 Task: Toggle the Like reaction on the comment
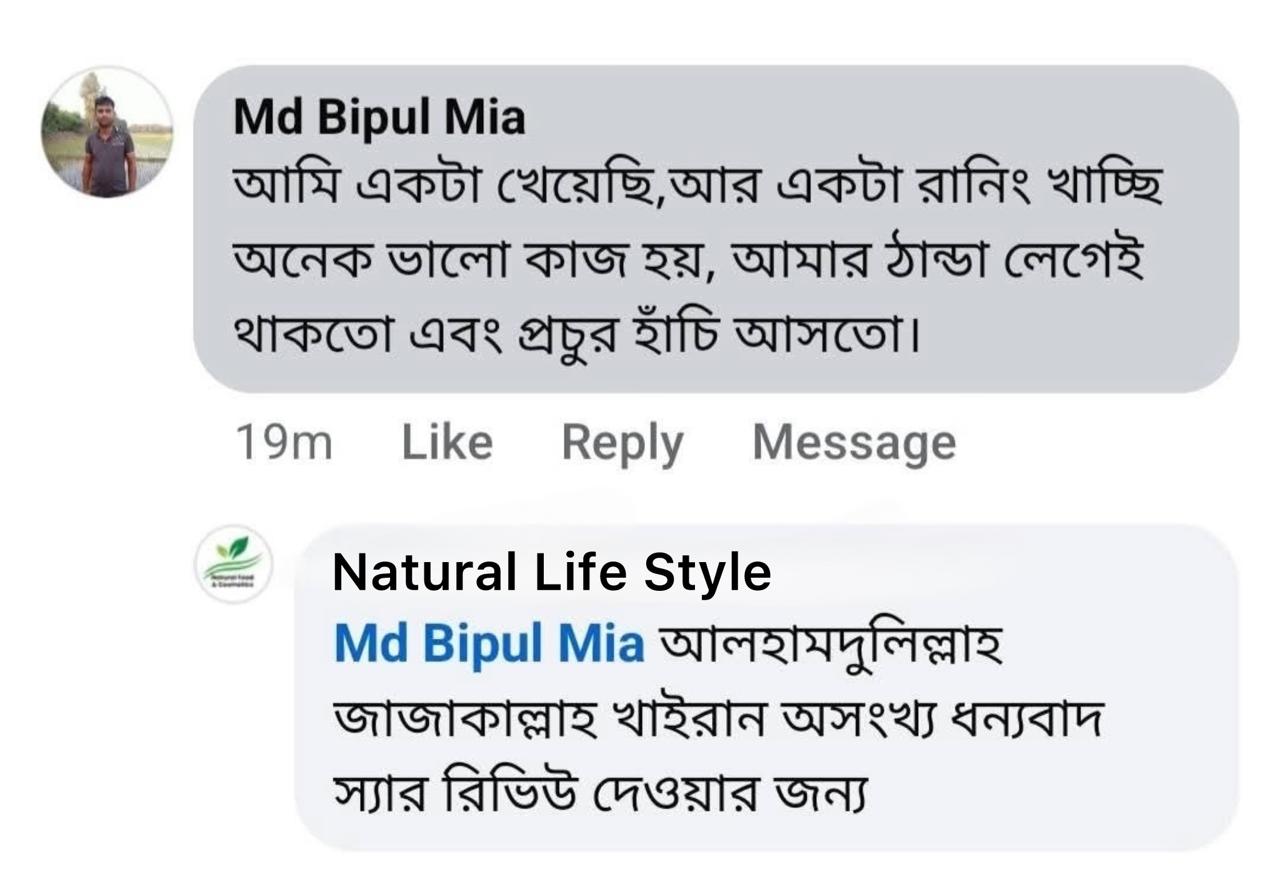click(x=446, y=440)
